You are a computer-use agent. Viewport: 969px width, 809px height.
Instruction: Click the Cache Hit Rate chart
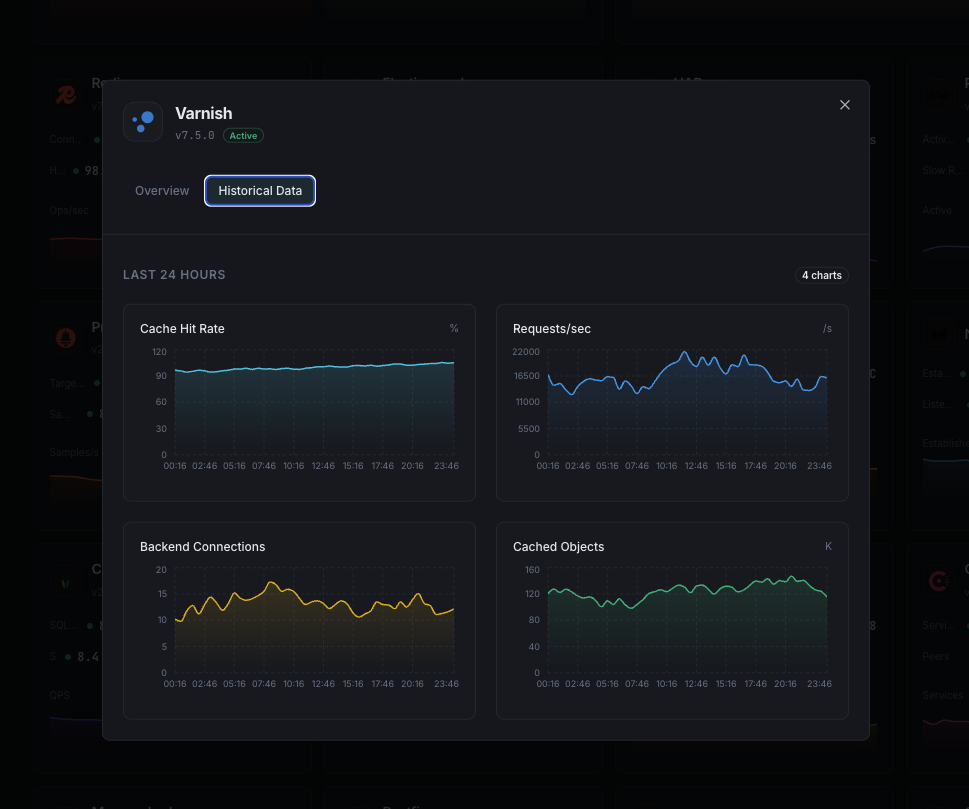pyautogui.click(x=299, y=400)
